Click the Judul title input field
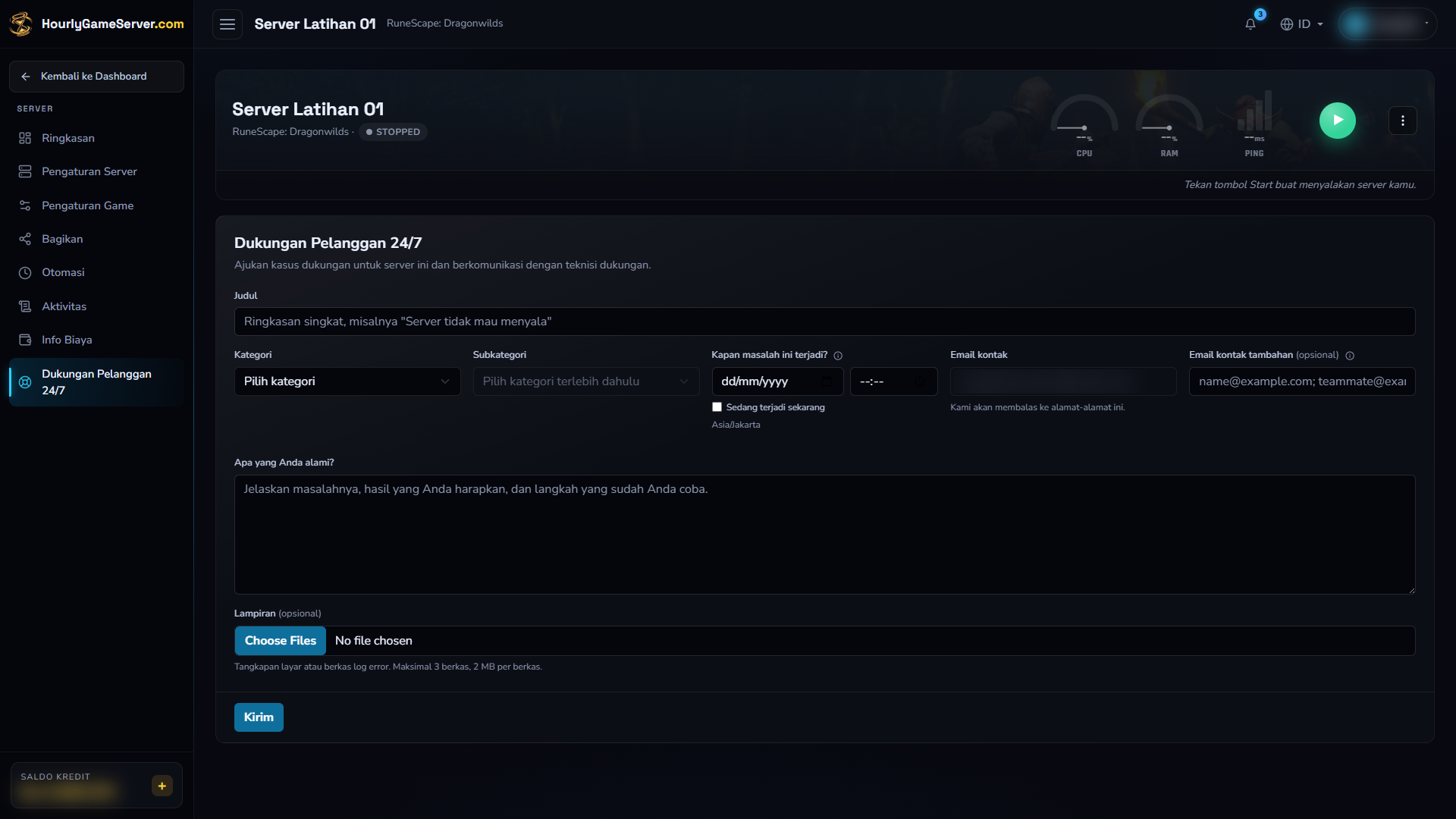 coord(824,322)
